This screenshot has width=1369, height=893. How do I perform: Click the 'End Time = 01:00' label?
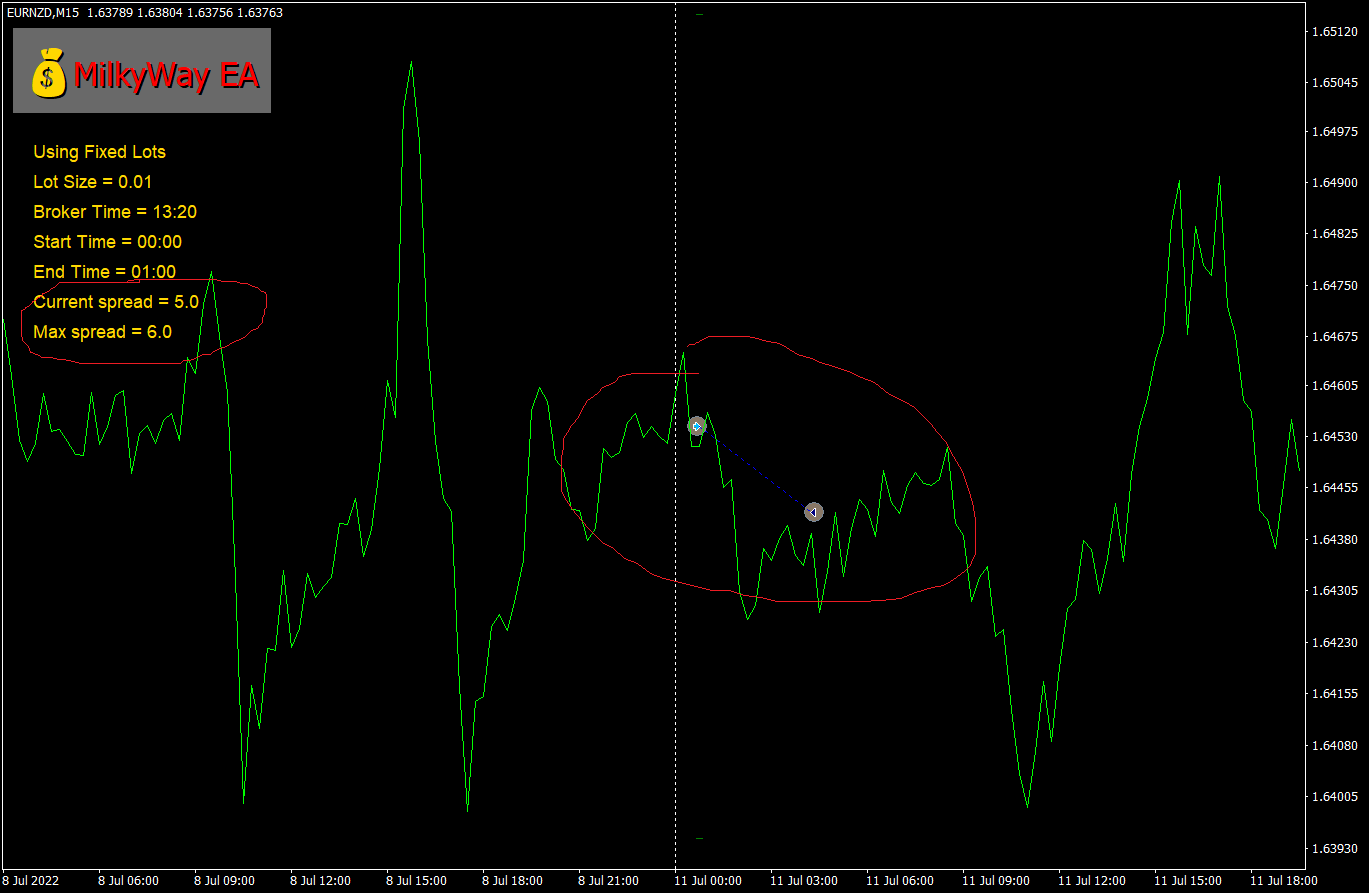point(105,272)
